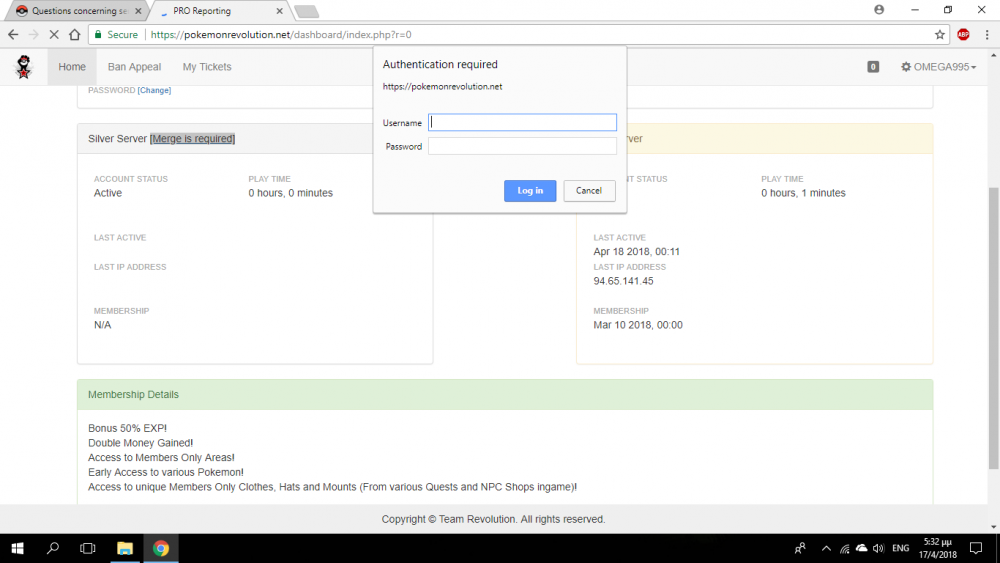Open a new browser tab
1000x563 pixels.
[307, 11]
